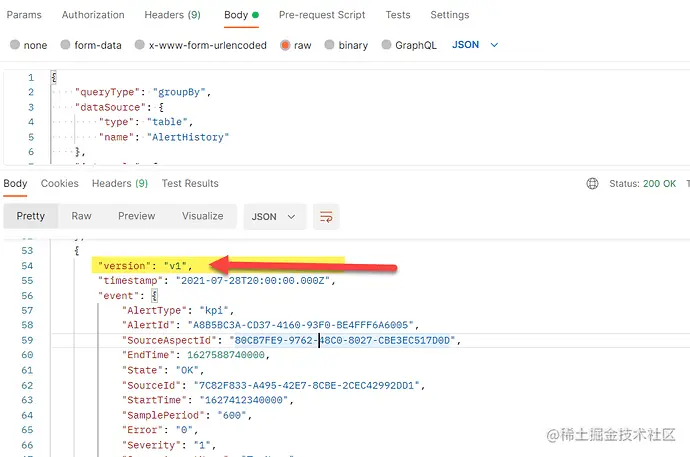This screenshot has width=690, height=457.
Task: Switch to Raw response view
Action: coord(81,216)
